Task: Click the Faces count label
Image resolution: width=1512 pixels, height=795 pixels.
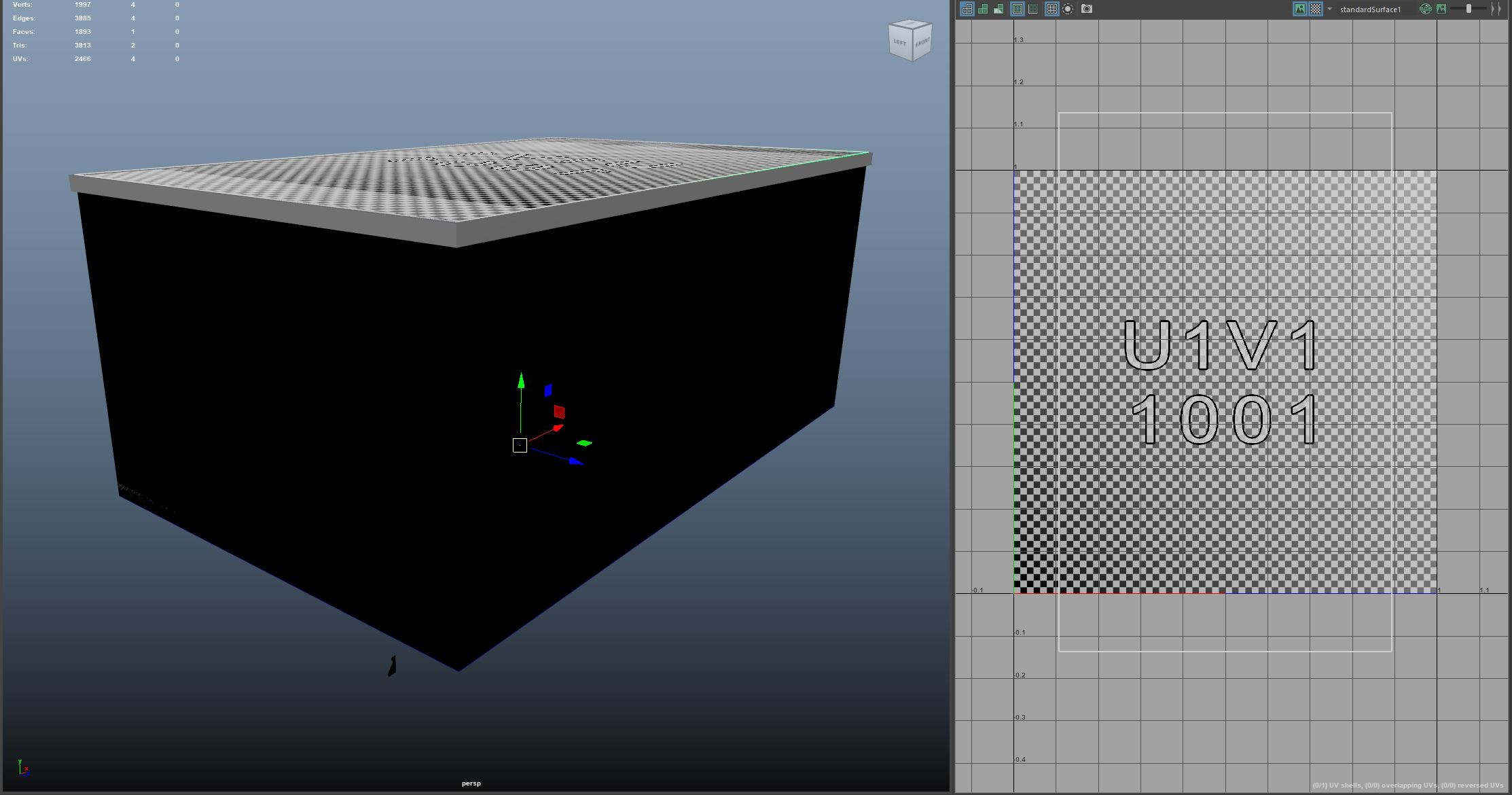Action: (24, 32)
